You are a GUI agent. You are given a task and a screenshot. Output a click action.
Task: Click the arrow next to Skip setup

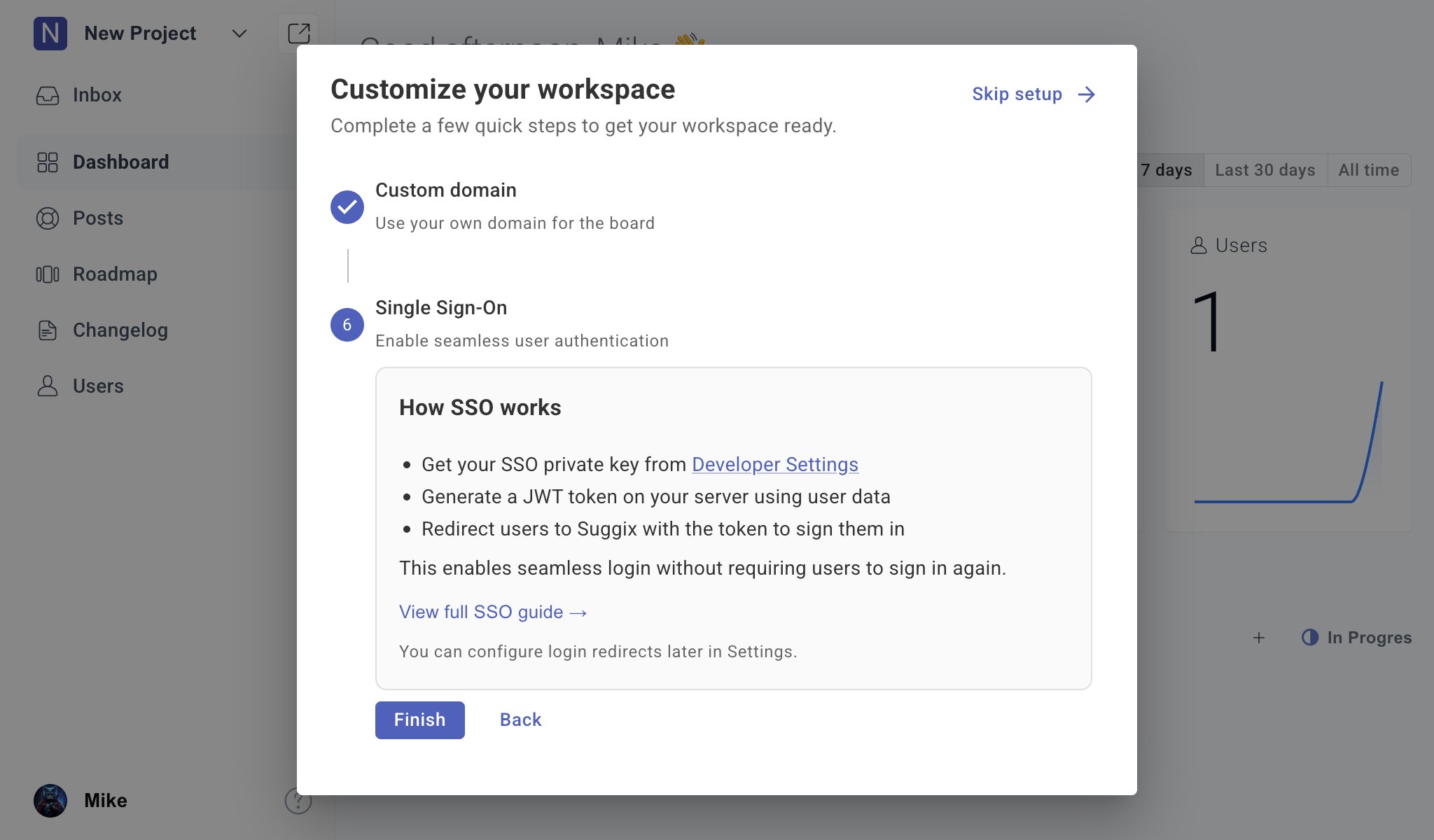pyautogui.click(x=1087, y=94)
